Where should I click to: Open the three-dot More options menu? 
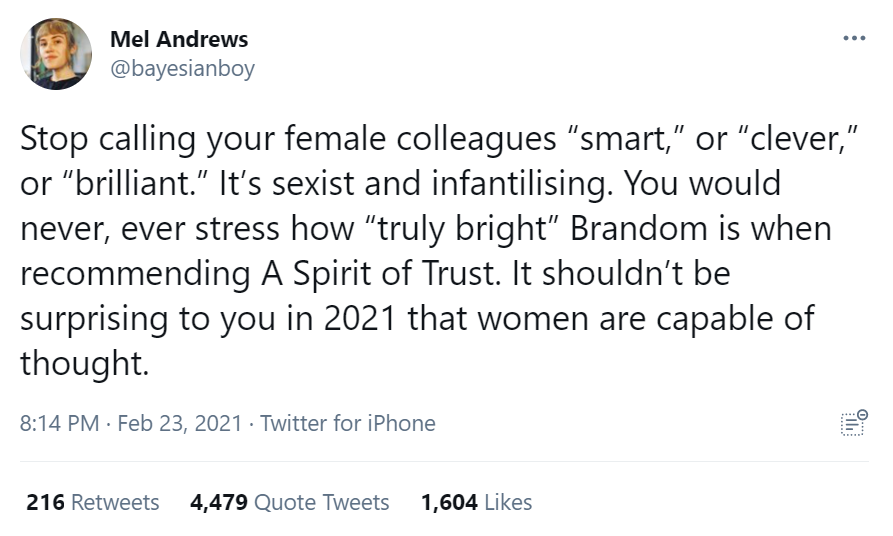pyautogui.click(x=853, y=40)
